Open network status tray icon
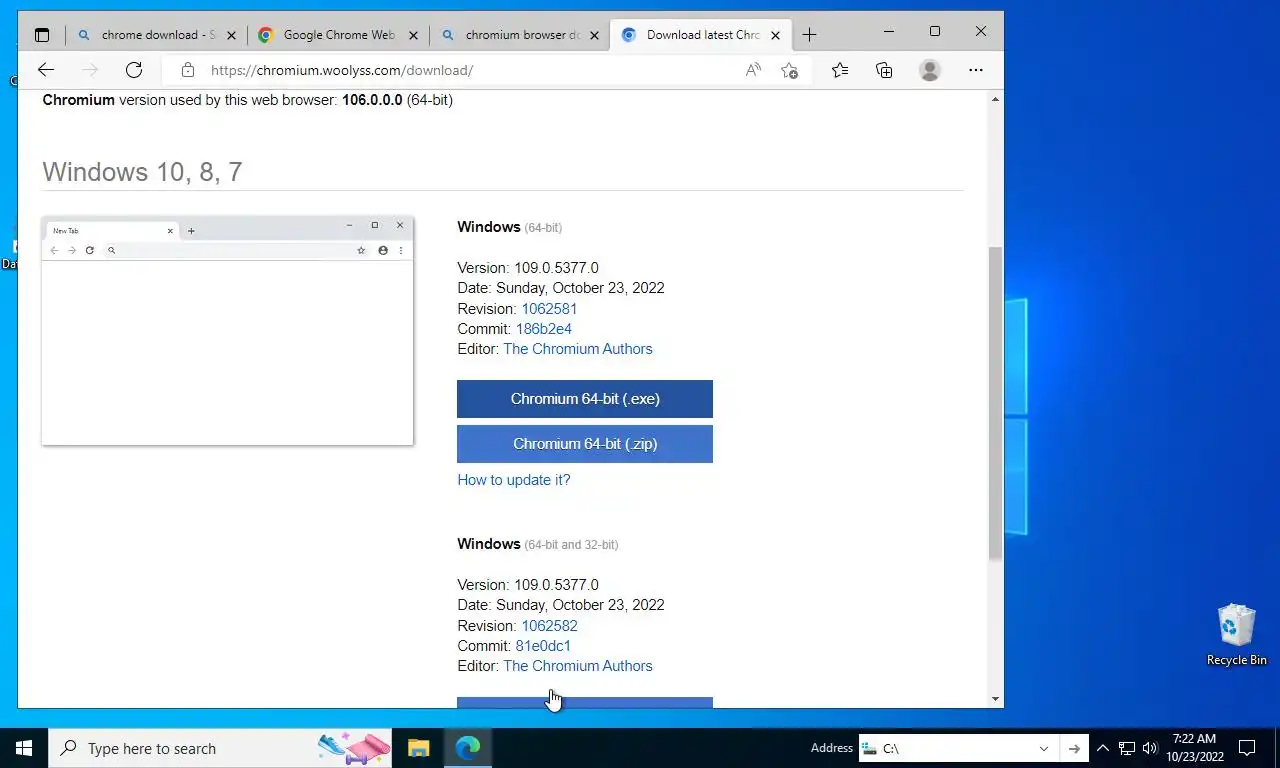Image resolution: width=1280 pixels, height=768 pixels. [1127, 748]
